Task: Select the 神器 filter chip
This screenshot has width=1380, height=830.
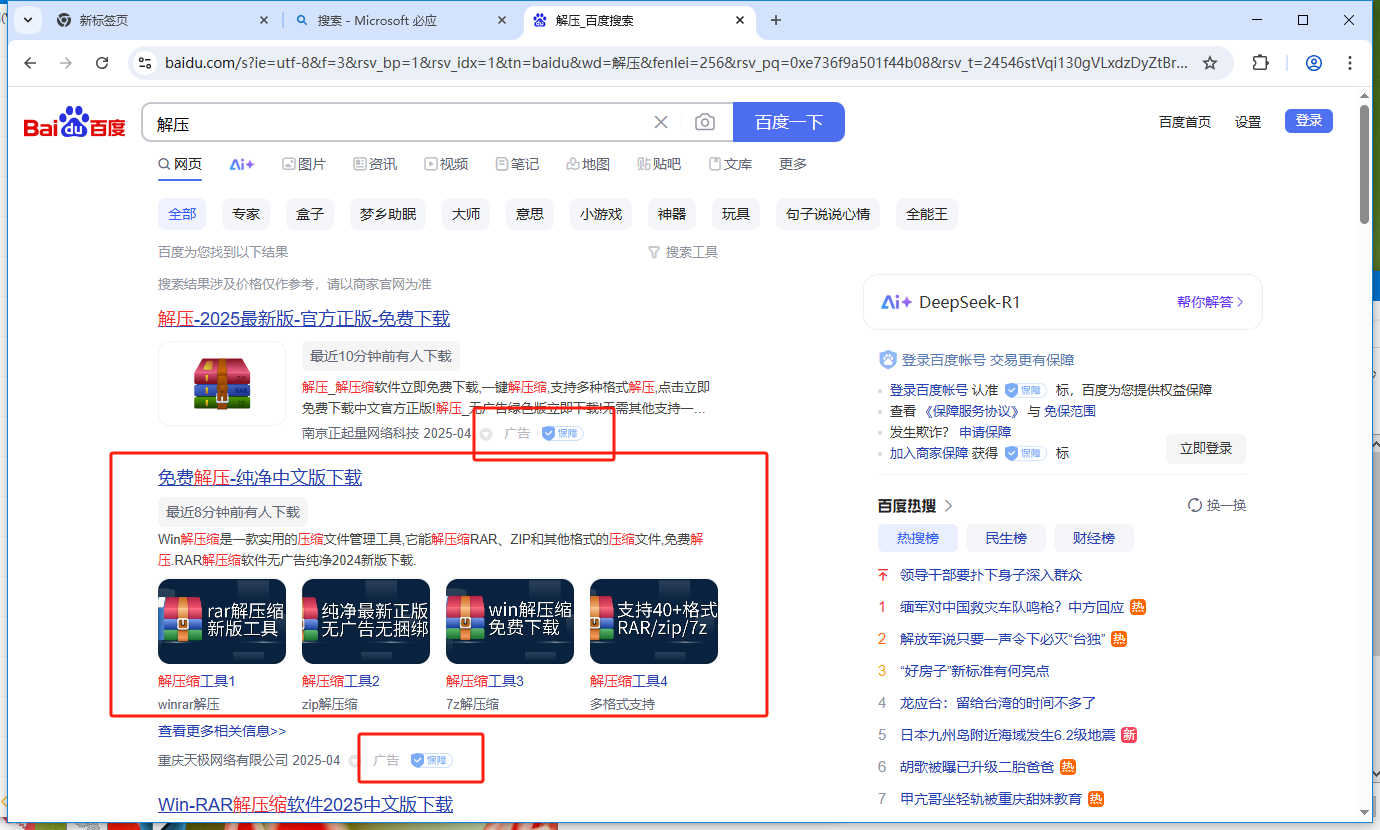Action: point(672,214)
